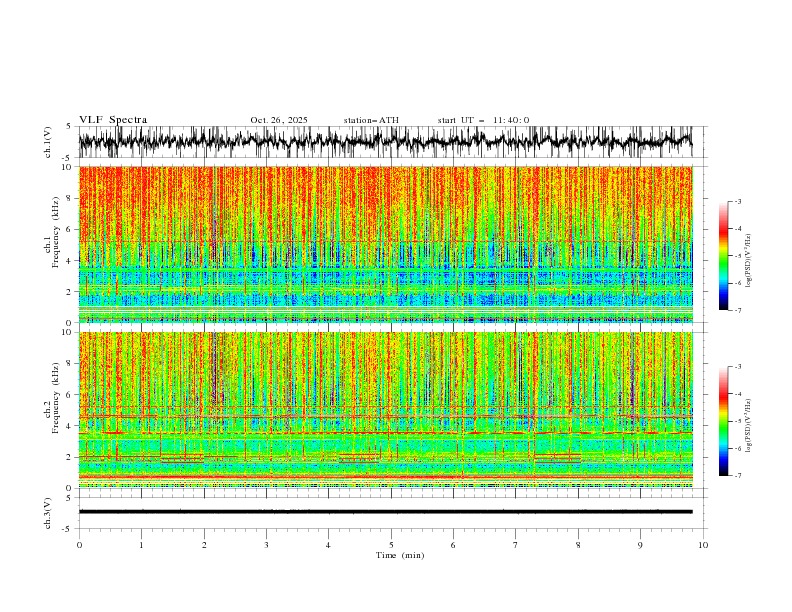The image size is (792, 612).
Task: Click the "station=ATH" label
Action: click(371, 120)
